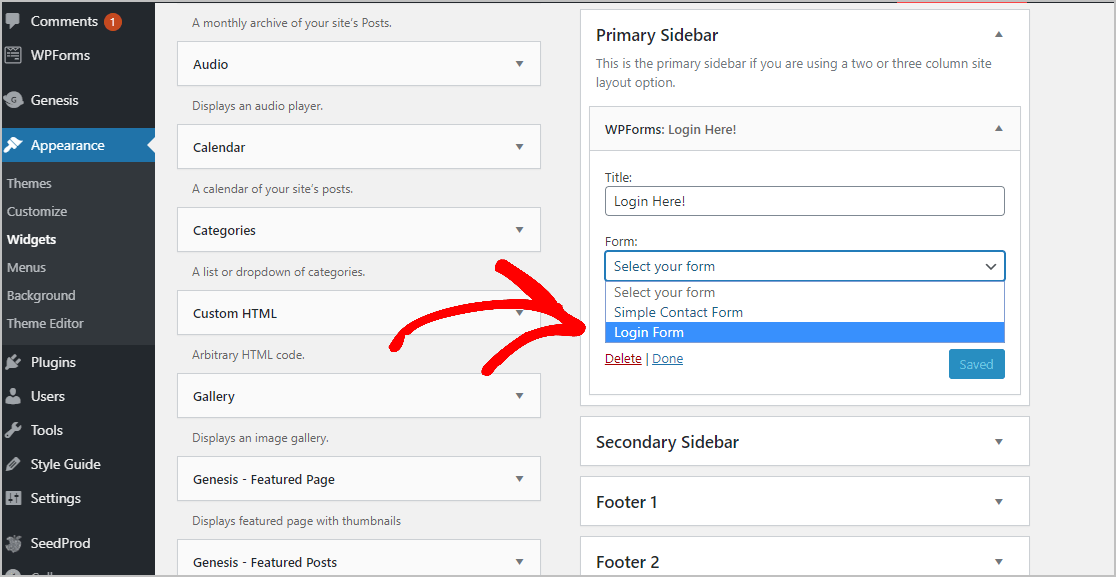Open the Select your form dropdown
1116x577 pixels.
coord(804,266)
